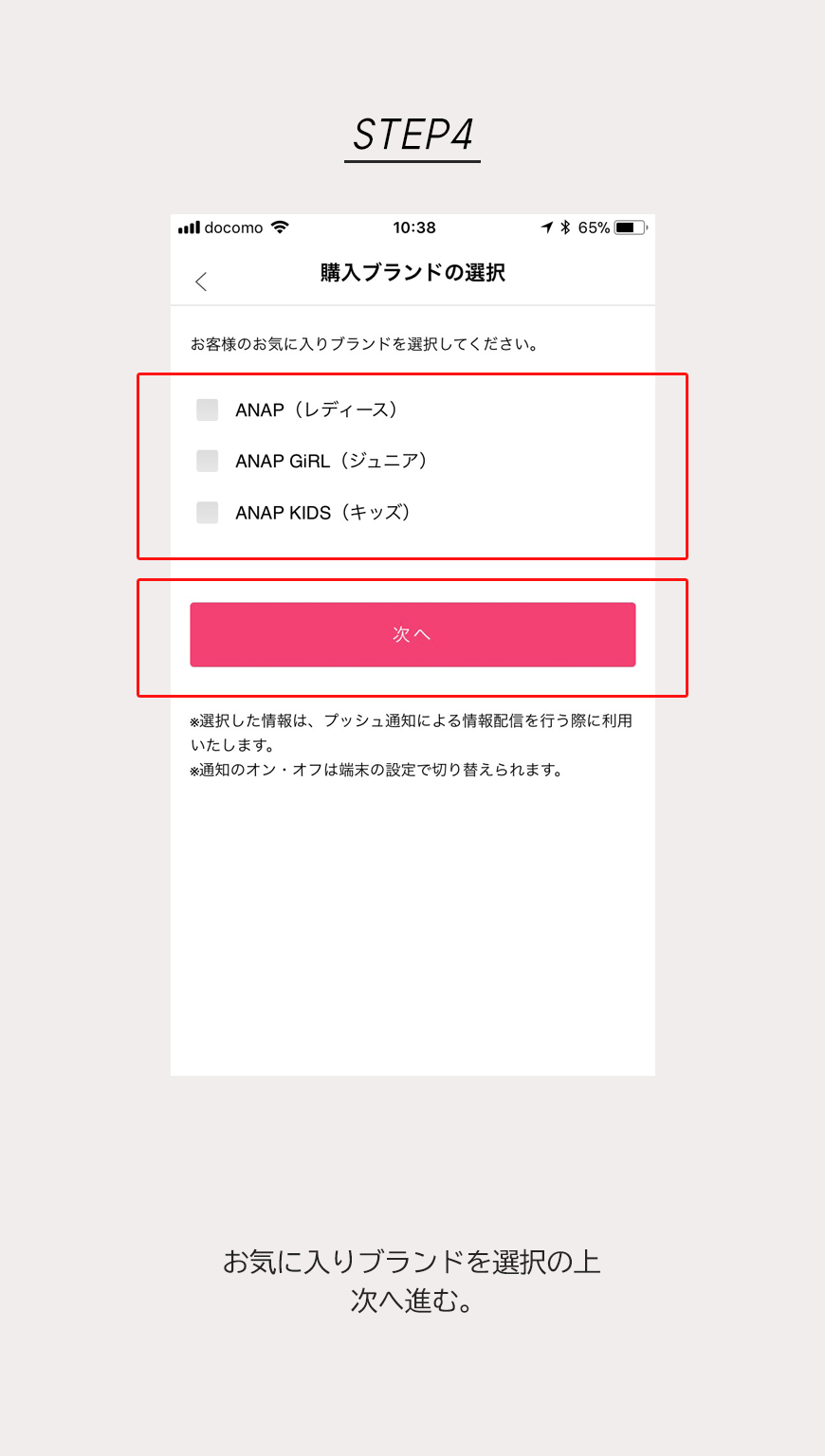Click the docomo carrier name
The width and height of the screenshot is (825, 1456).
tap(233, 227)
